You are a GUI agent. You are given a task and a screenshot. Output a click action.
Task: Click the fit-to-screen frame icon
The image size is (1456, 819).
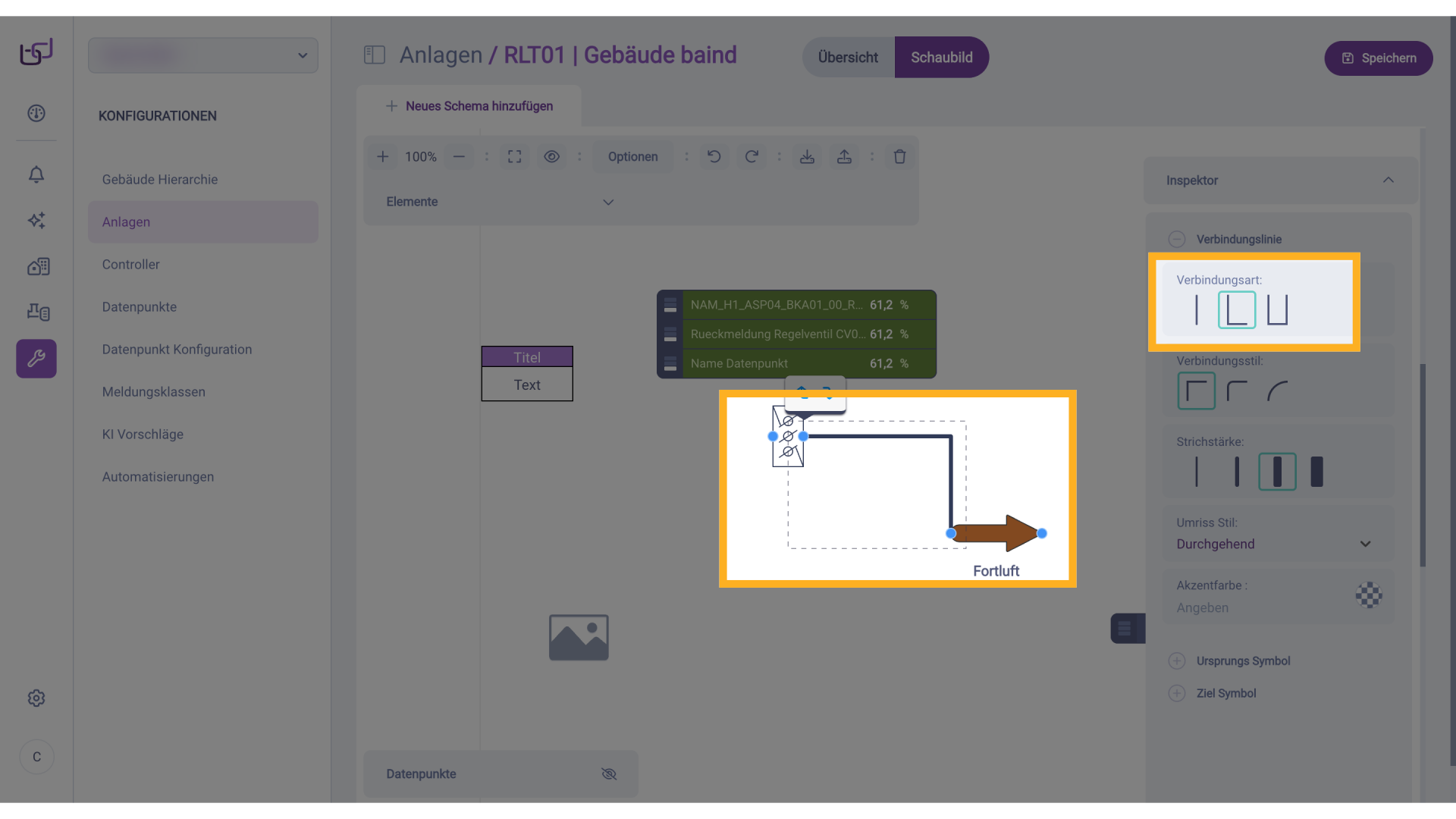click(x=514, y=157)
